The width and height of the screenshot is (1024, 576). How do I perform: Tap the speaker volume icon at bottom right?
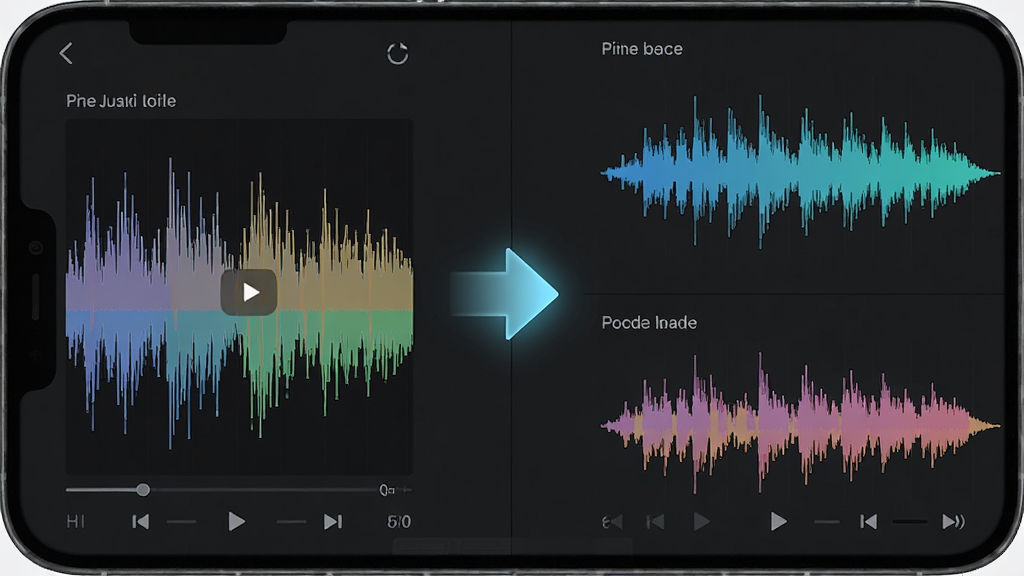pos(953,521)
